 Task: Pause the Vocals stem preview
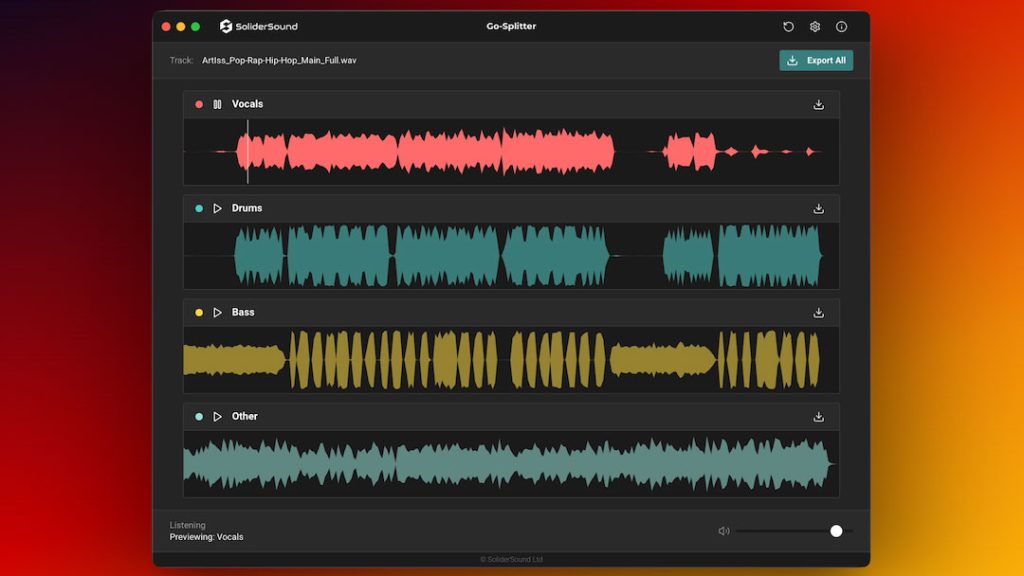click(x=217, y=104)
